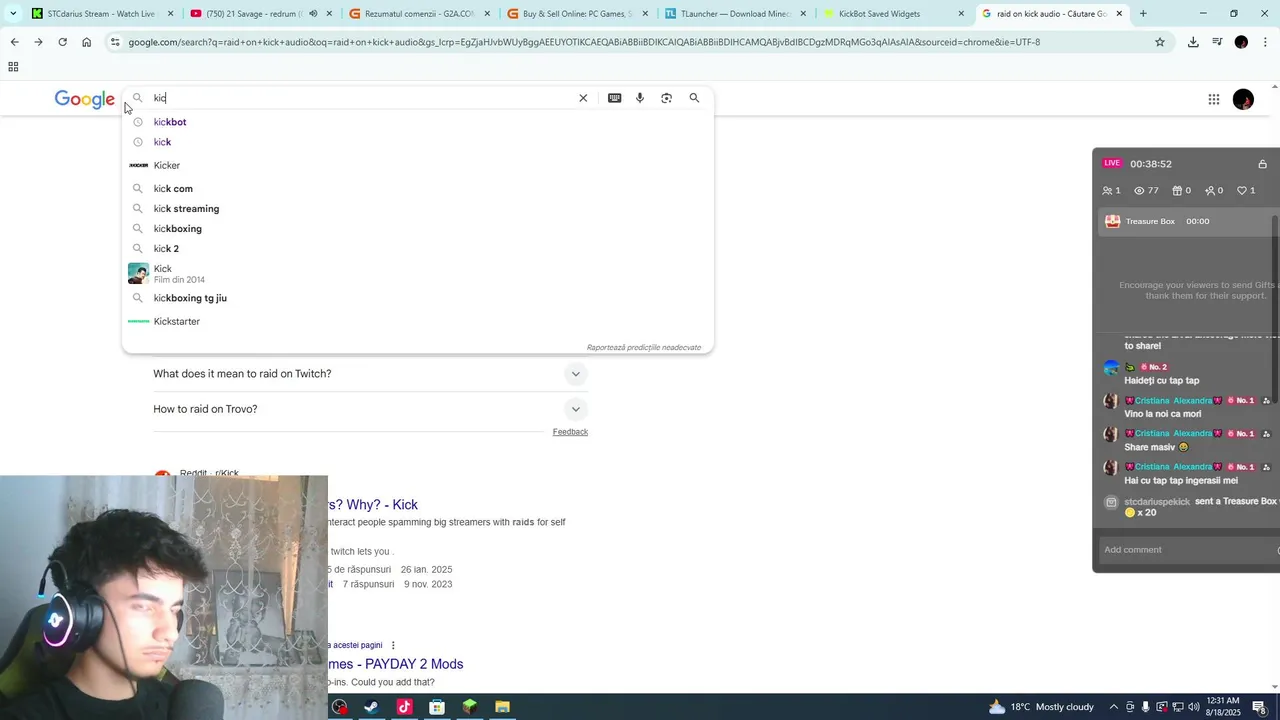
Task: Open the Chrome downloads panel
Action: pos(1193,42)
